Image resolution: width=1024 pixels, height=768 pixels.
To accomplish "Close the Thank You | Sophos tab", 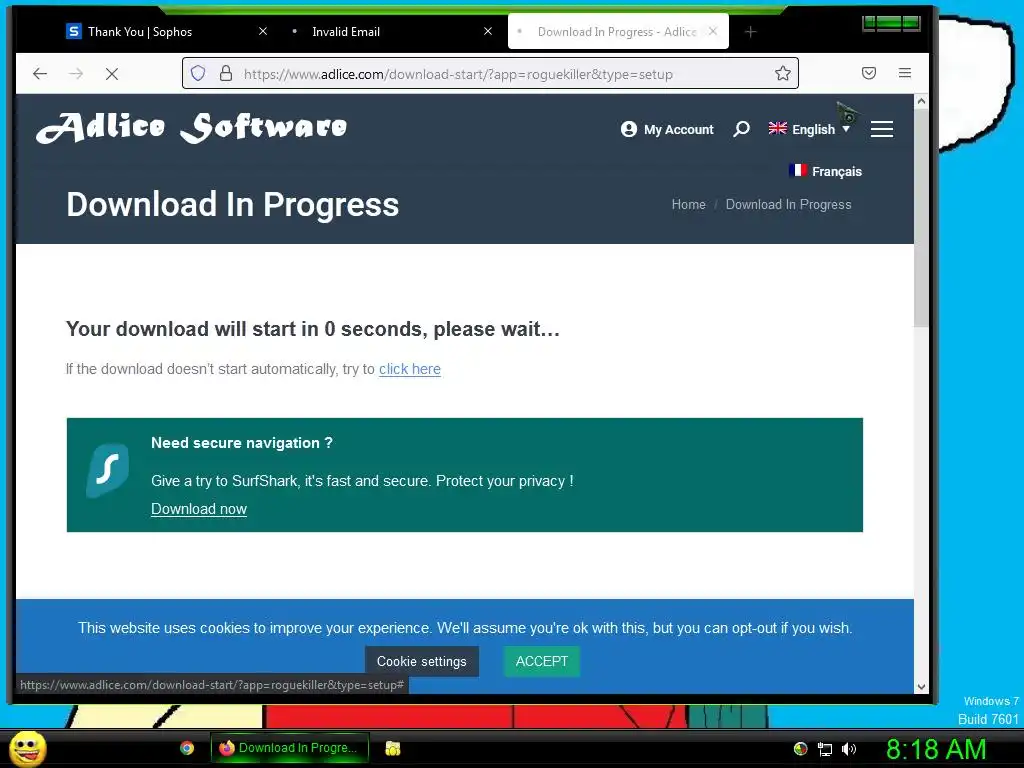I will (263, 31).
